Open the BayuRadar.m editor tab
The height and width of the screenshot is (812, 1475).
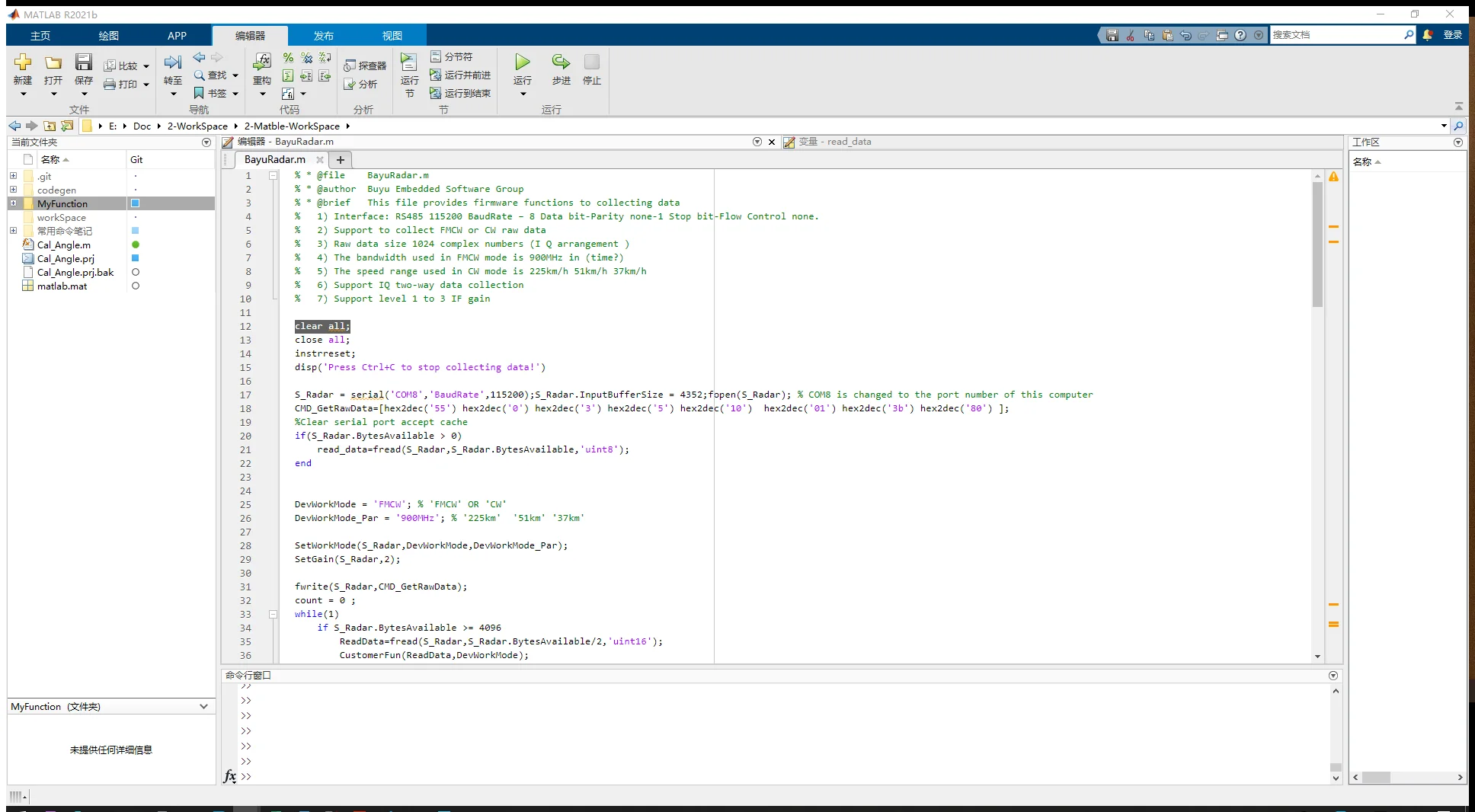pyautogui.click(x=274, y=159)
